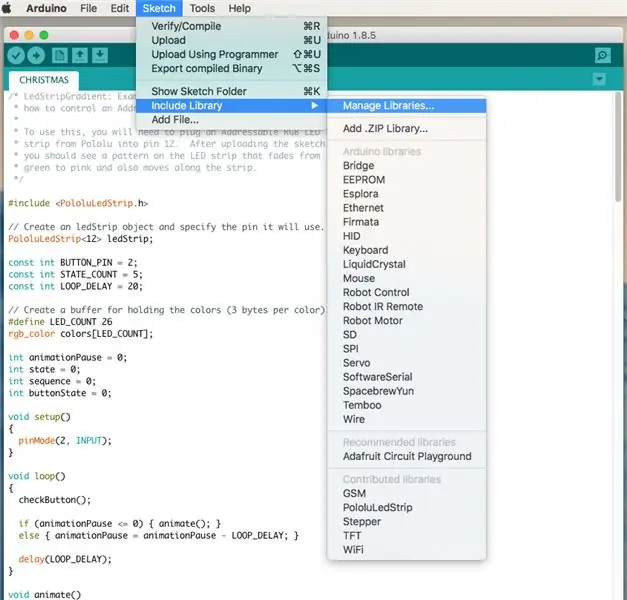Click the Save sketch toolbar icon
Viewport: 627px width, 600px height.
pos(100,55)
